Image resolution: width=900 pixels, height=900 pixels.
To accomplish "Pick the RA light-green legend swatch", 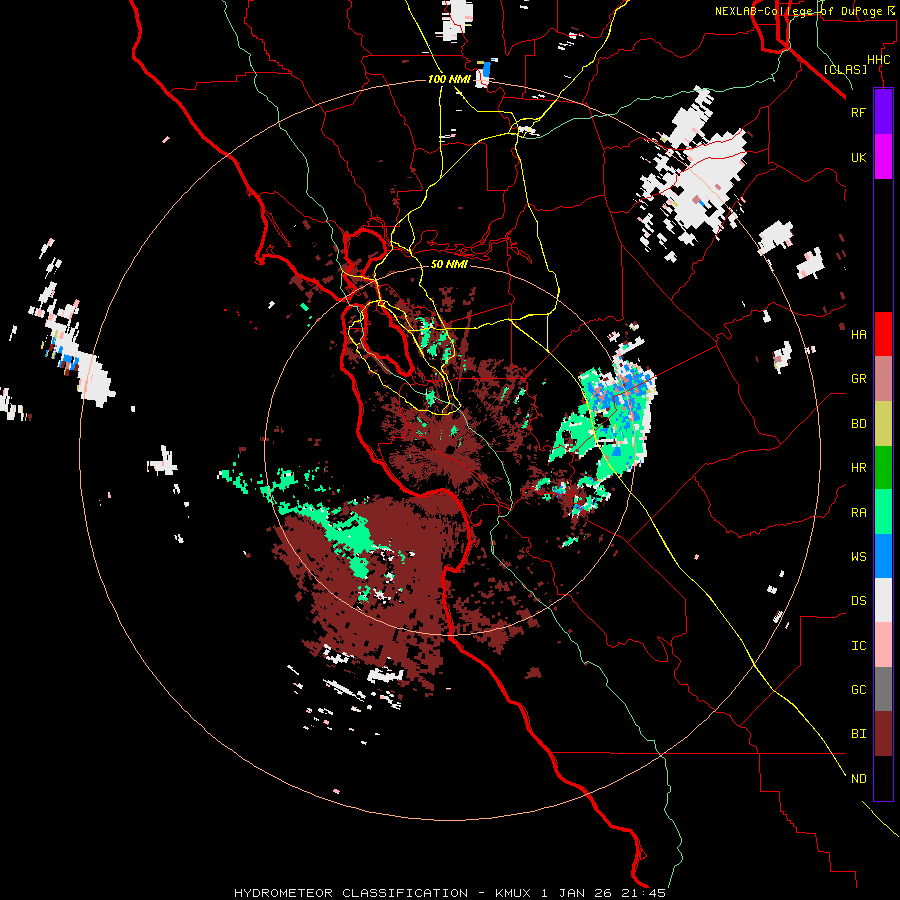I will [x=883, y=512].
